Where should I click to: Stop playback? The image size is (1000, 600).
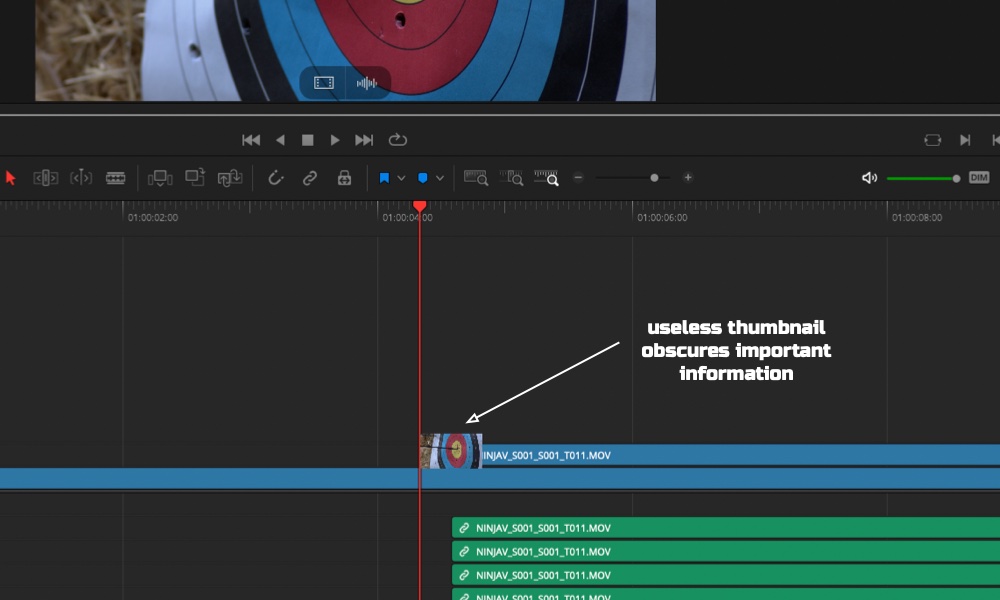click(x=307, y=140)
